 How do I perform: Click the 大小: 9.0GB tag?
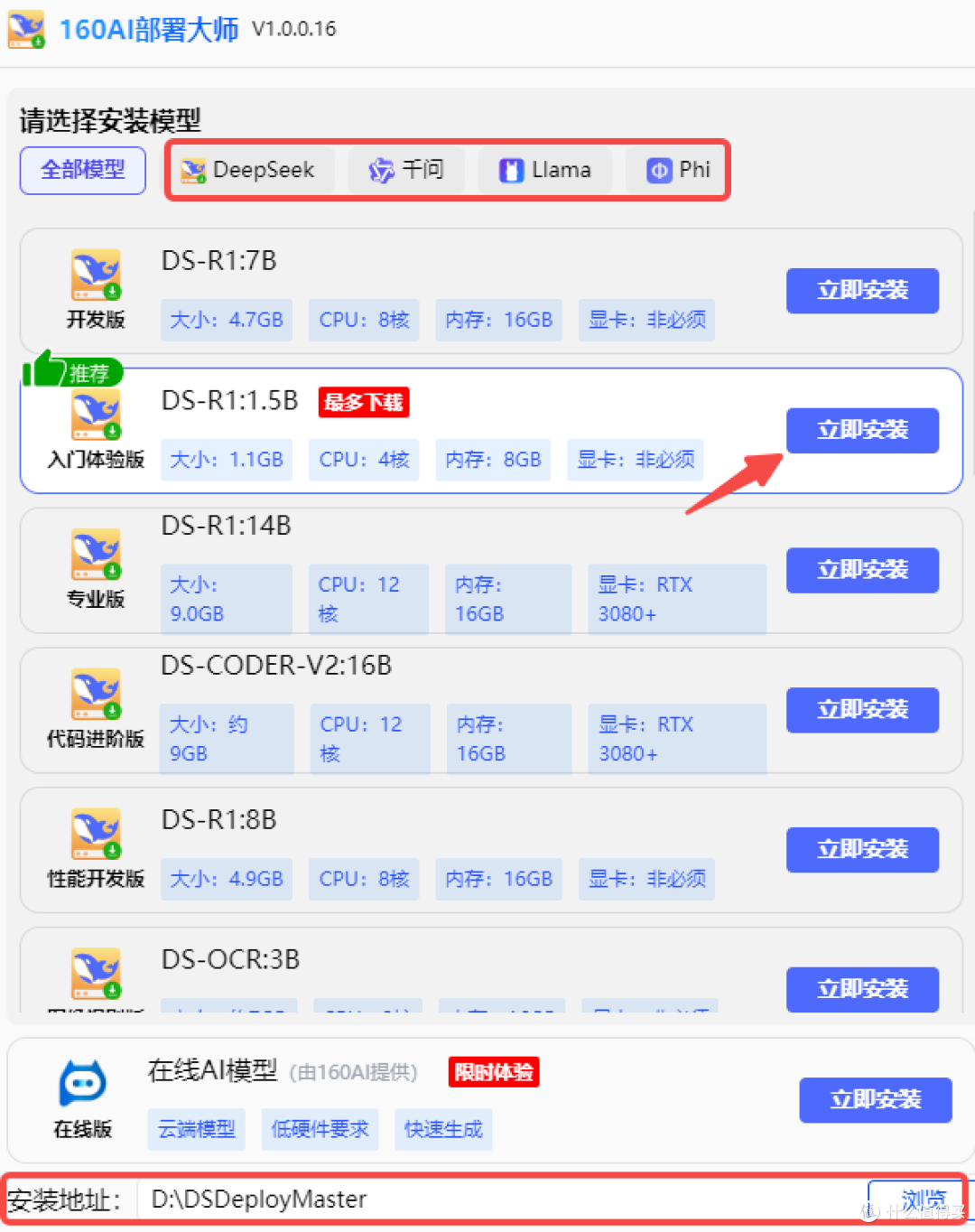click(x=227, y=599)
